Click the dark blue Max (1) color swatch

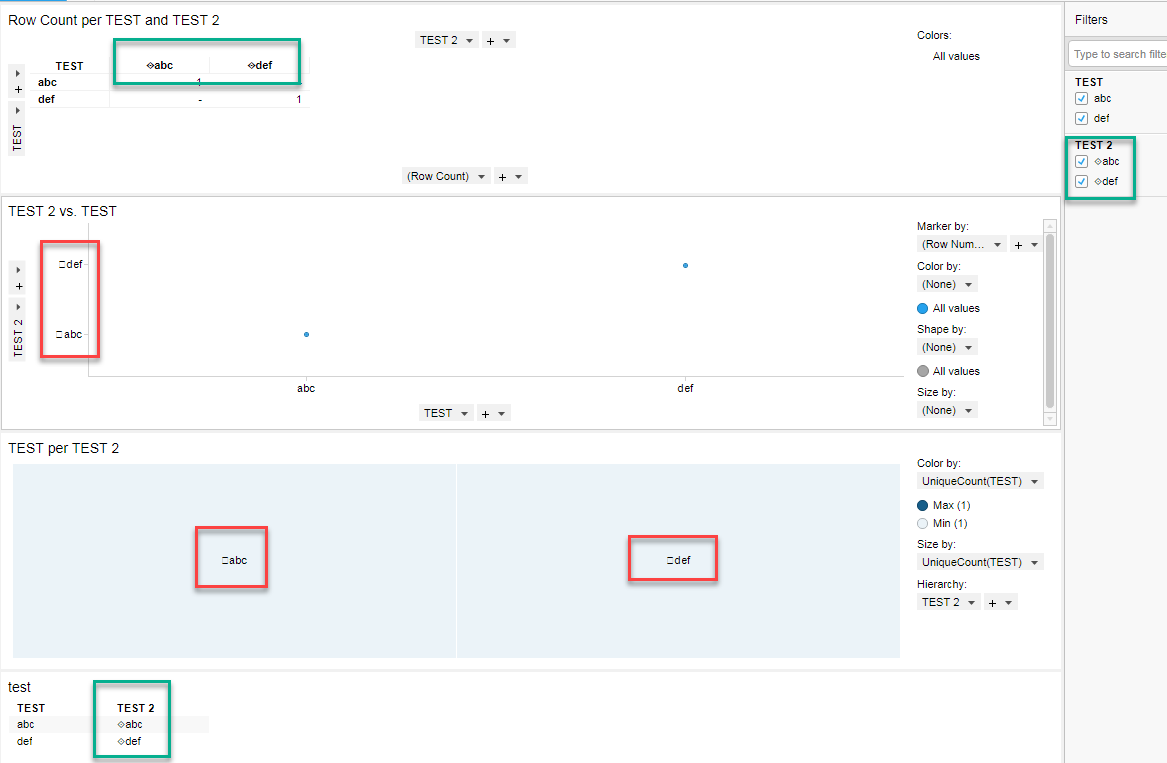923,506
